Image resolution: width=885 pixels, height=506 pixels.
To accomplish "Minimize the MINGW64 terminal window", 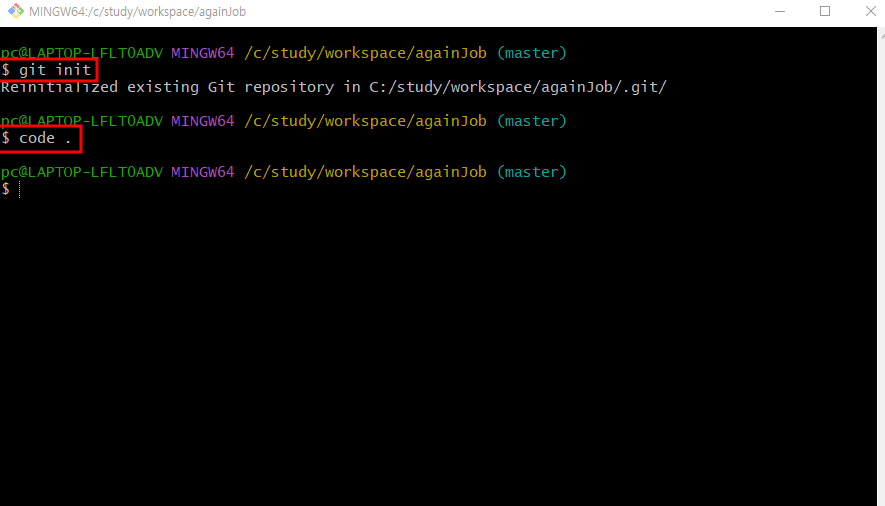I will tap(780, 11).
